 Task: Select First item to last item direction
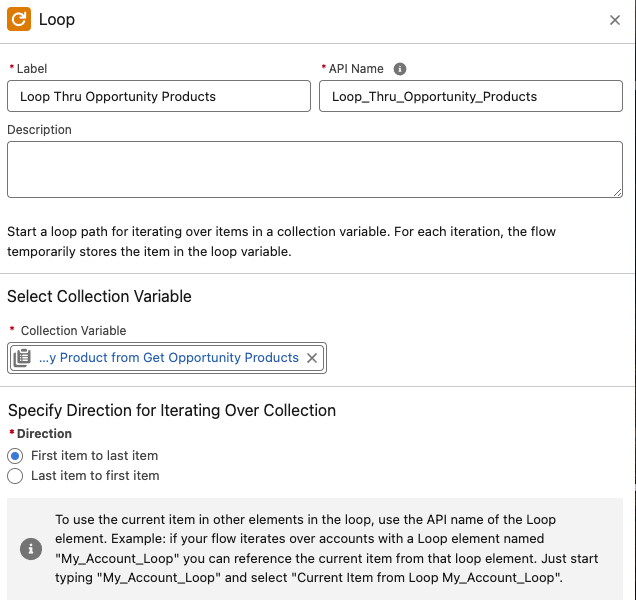[15, 456]
